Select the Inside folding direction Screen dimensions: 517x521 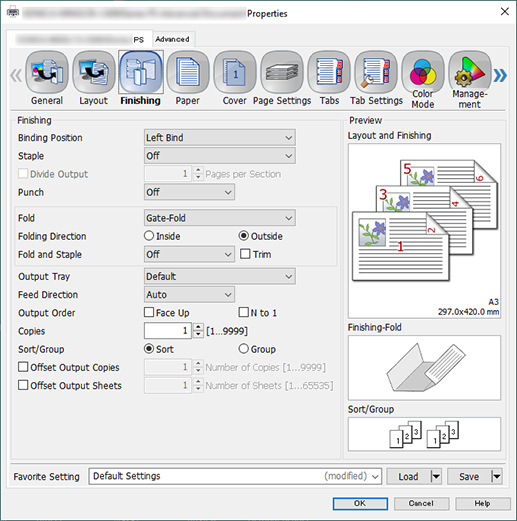(149, 236)
